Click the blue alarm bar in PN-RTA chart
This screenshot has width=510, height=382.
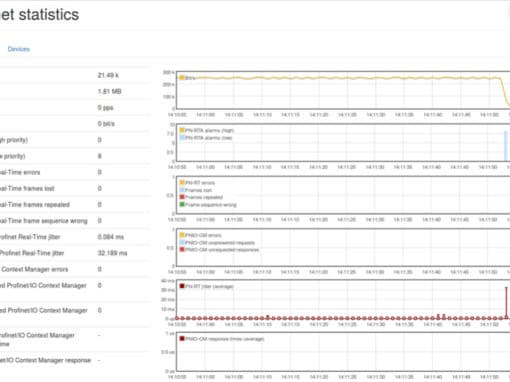506,146
